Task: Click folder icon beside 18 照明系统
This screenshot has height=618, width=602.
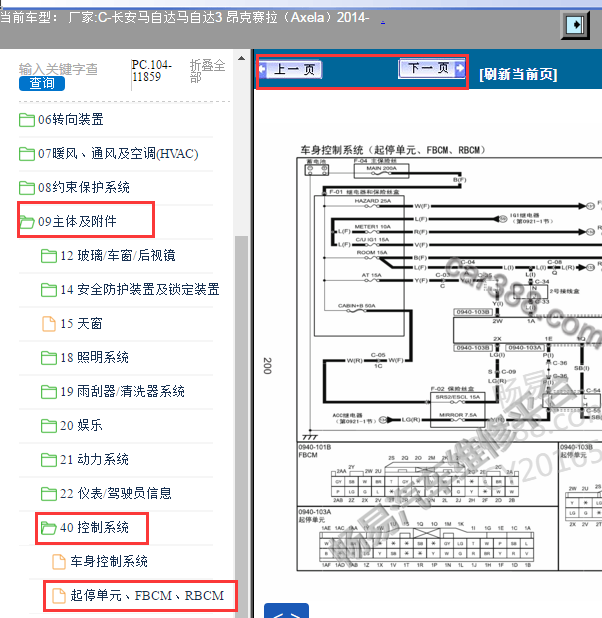Action: (x=49, y=358)
